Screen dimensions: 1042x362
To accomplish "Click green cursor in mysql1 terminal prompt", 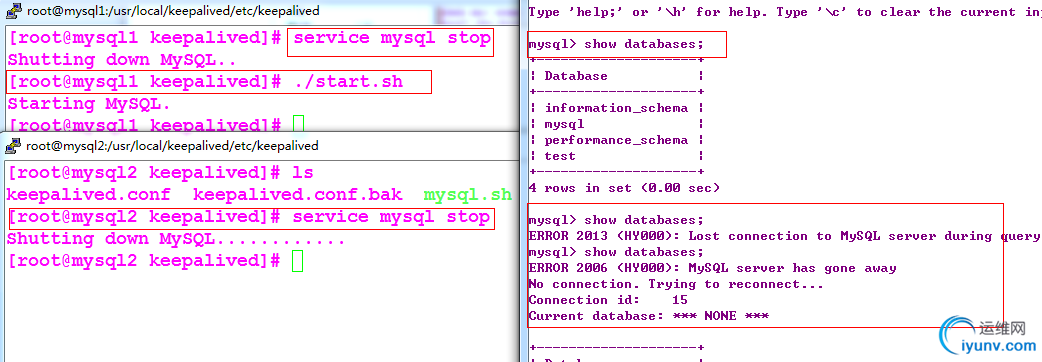I will pos(298,125).
